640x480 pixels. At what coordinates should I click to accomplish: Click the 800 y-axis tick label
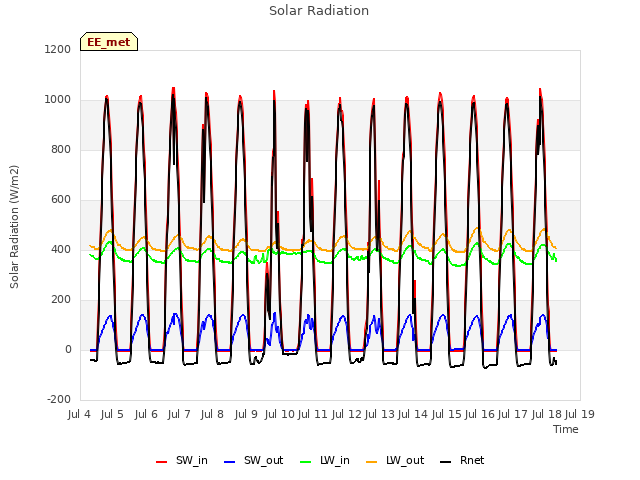coord(61,149)
